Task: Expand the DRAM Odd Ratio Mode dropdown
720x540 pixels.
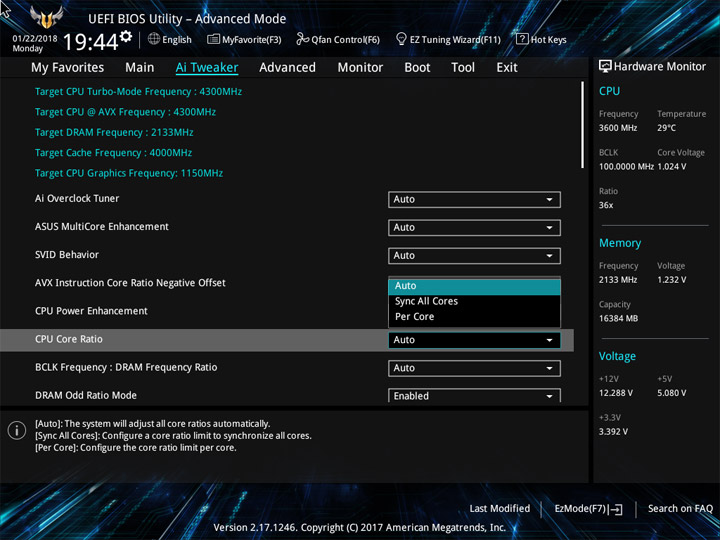Action: (474, 395)
